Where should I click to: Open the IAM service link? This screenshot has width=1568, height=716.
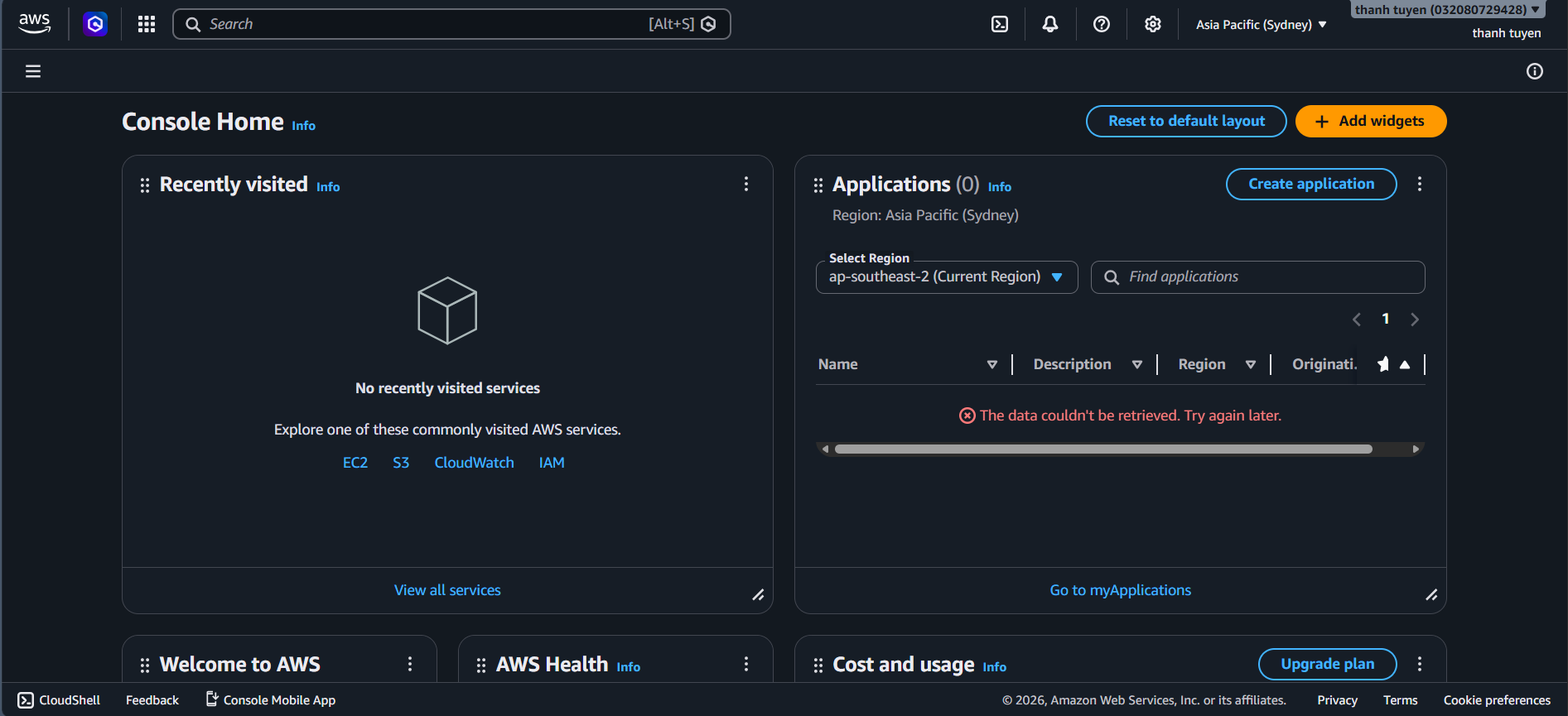click(x=552, y=463)
